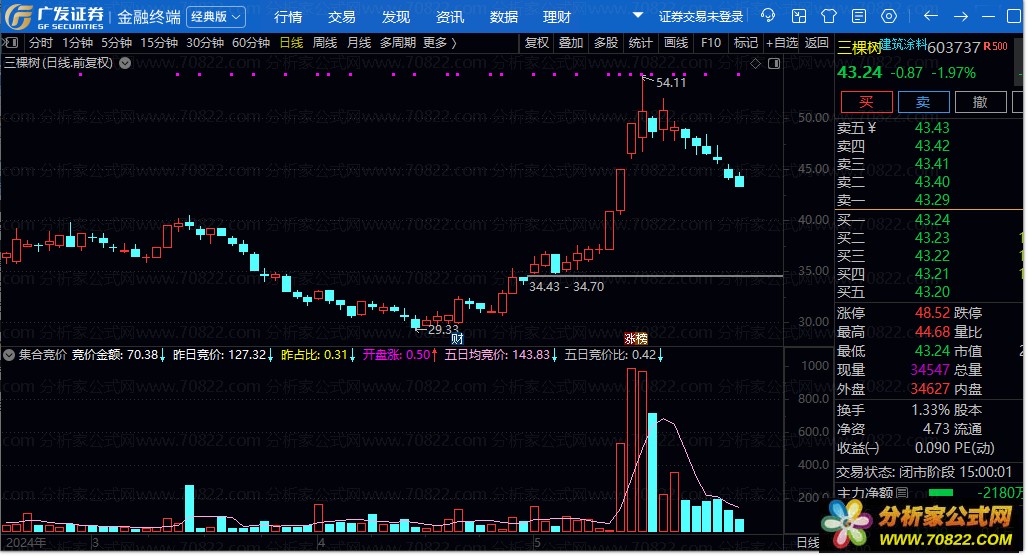The height and width of the screenshot is (556, 1029).
Task: Open the 发现 menu
Action: pos(396,17)
